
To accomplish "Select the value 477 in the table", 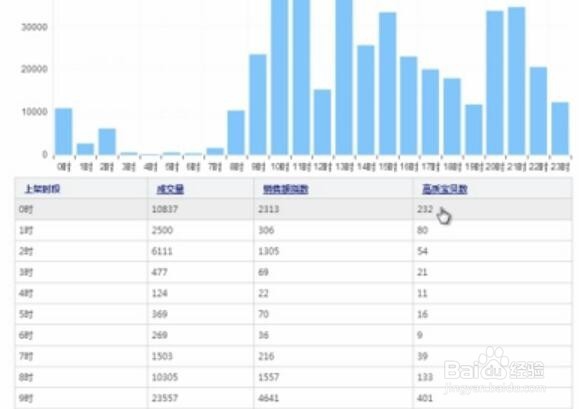I will pyautogui.click(x=160, y=272).
